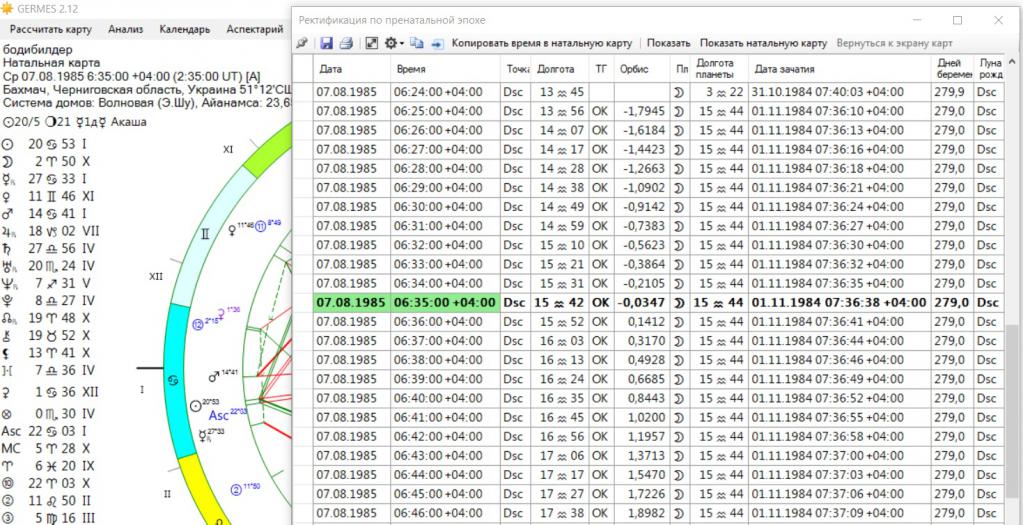Click conception date 01.11.1984 07:36:38 +04:00
The width and height of the screenshot is (1023, 525).
[x=838, y=303]
